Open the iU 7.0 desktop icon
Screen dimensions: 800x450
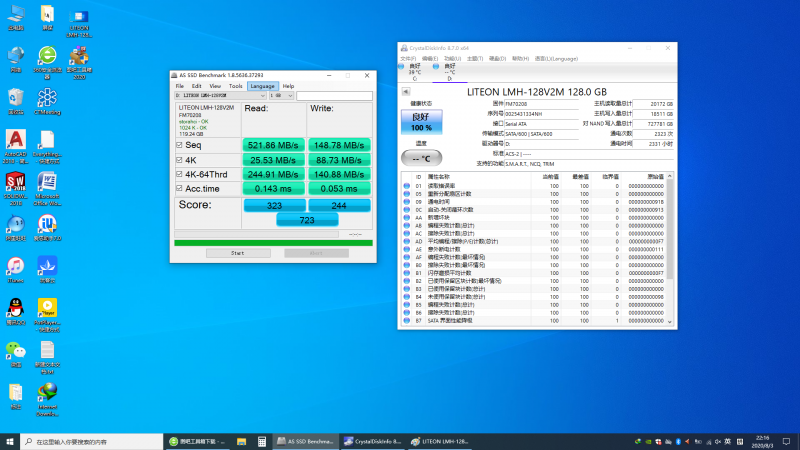pos(47,227)
